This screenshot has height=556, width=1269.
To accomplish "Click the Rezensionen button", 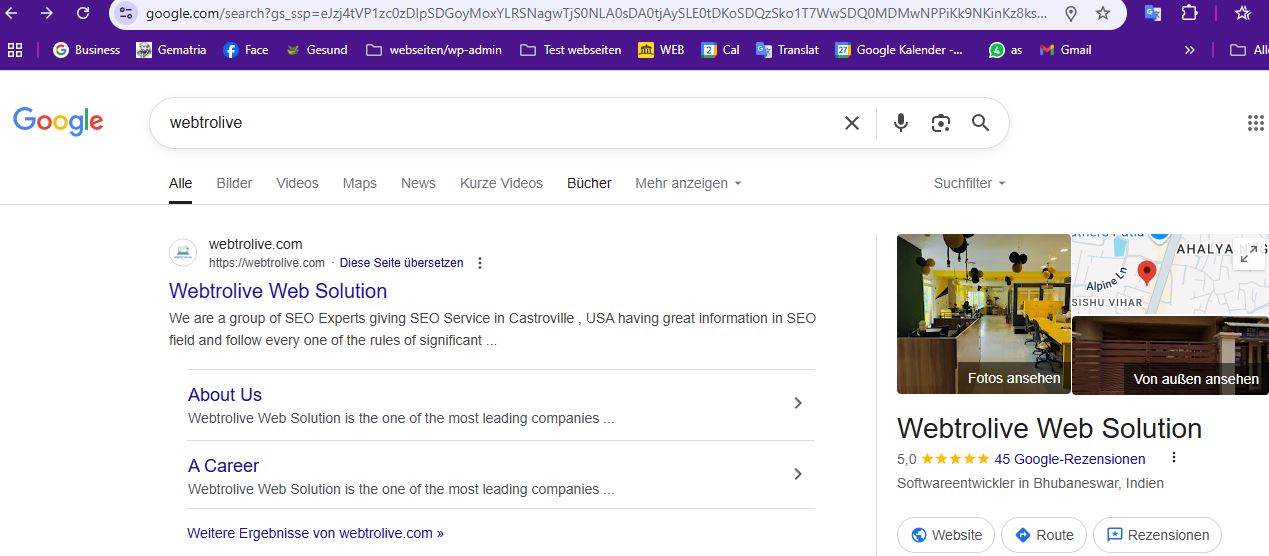I will (1157, 535).
